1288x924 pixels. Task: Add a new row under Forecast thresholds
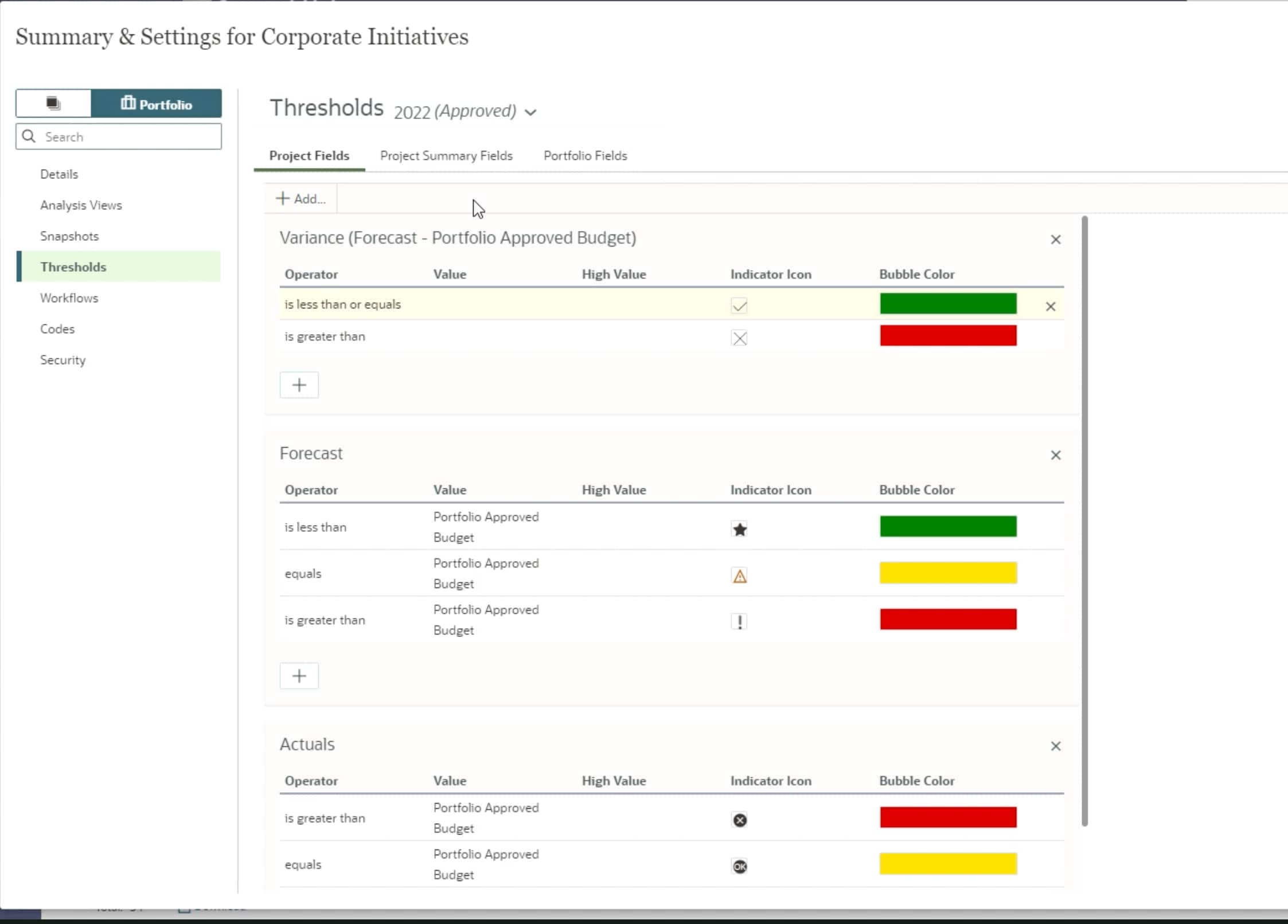299,676
